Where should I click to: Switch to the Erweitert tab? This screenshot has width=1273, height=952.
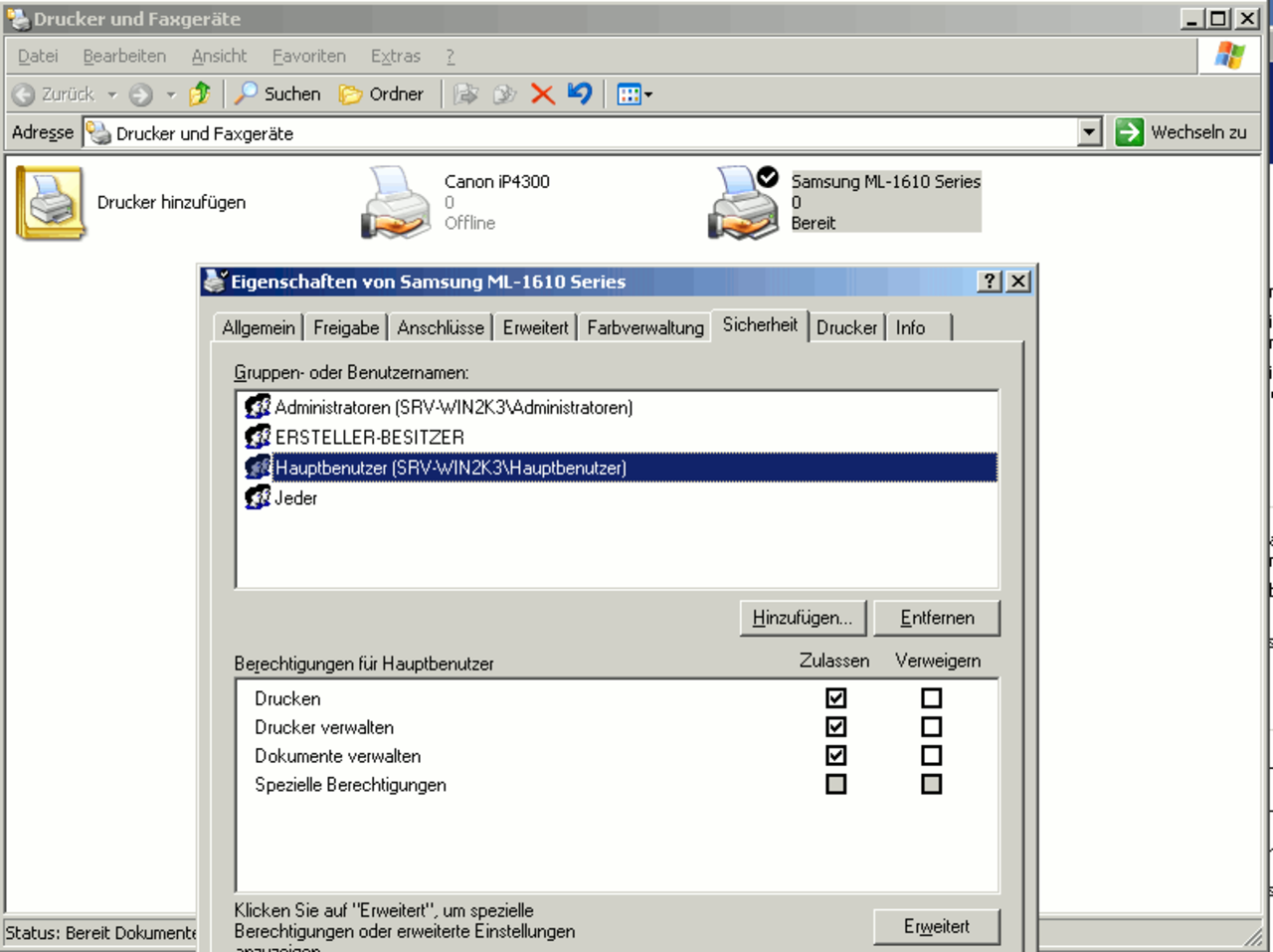click(536, 327)
